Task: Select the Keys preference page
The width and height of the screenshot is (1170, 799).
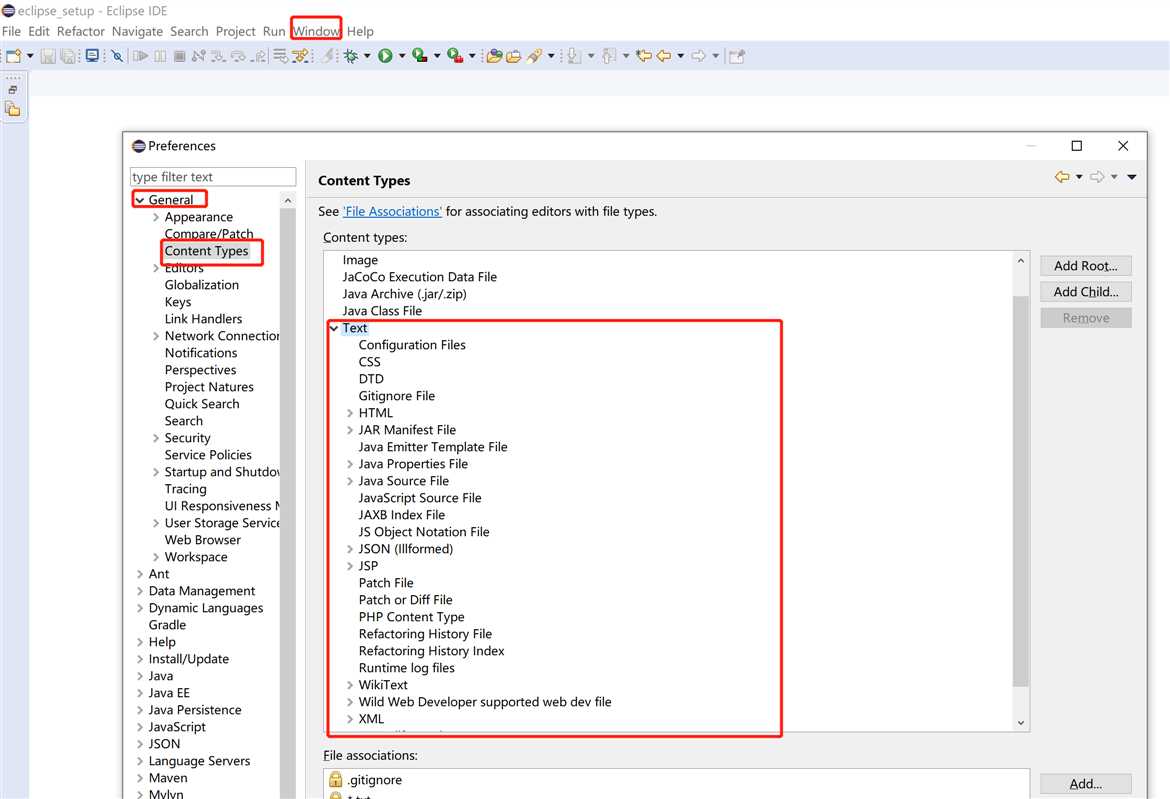Action: tap(178, 302)
